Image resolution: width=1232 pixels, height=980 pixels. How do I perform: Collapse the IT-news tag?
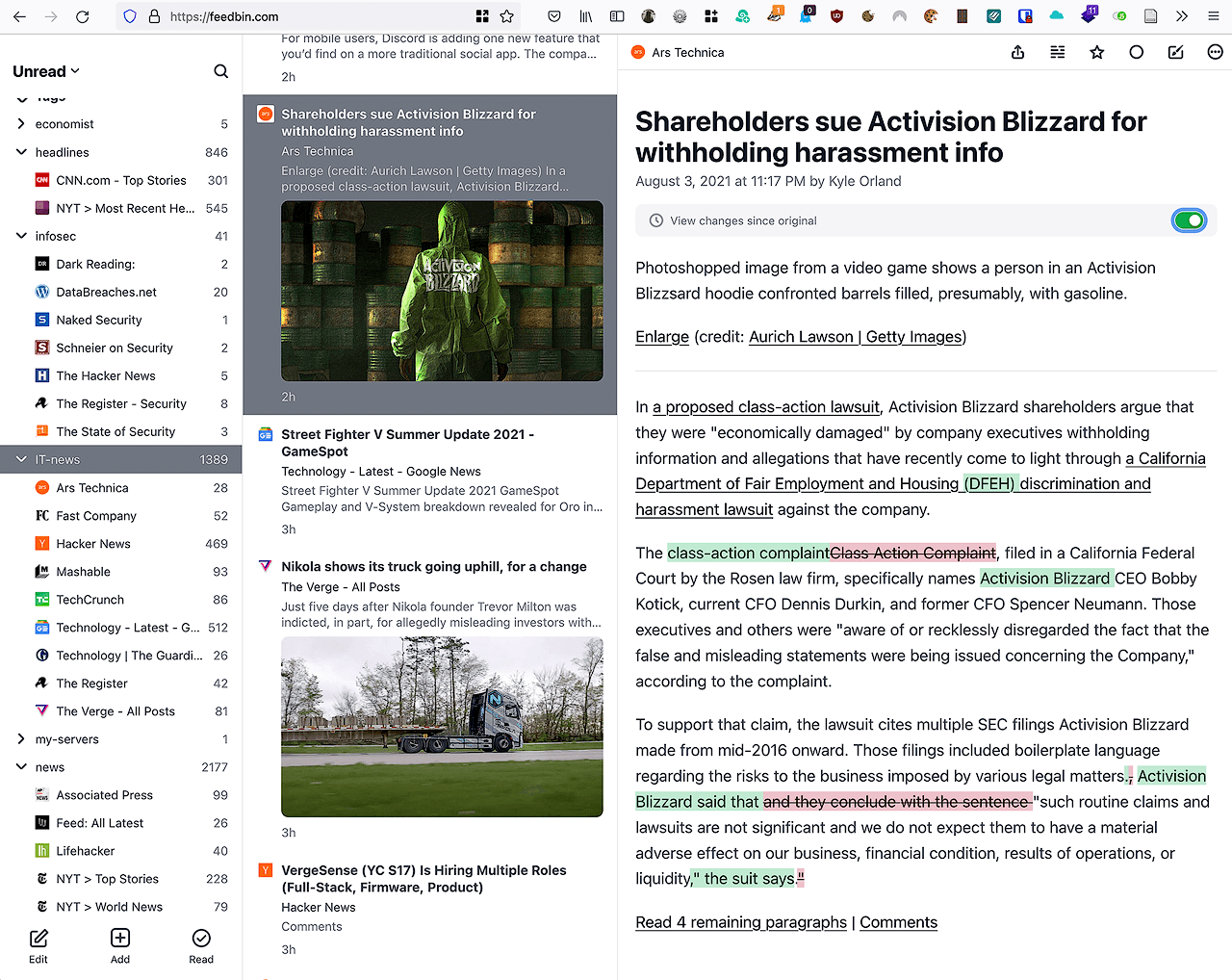[x=21, y=459]
